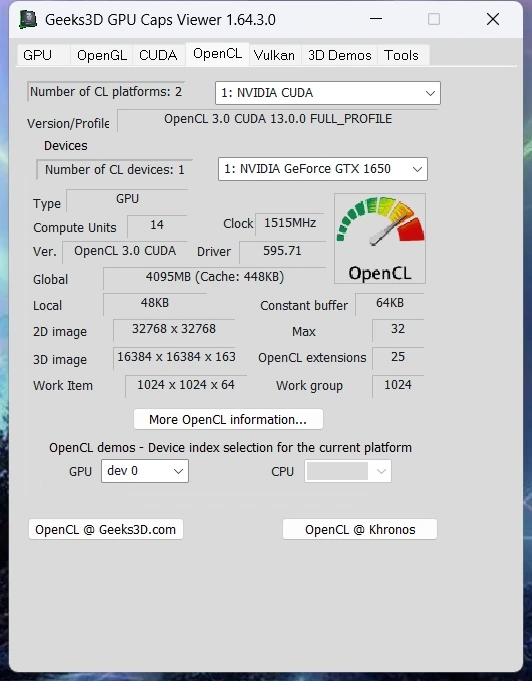Click the OpenCL demos device index label
Screen dimensions: 532x681
[x=230, y=448]
